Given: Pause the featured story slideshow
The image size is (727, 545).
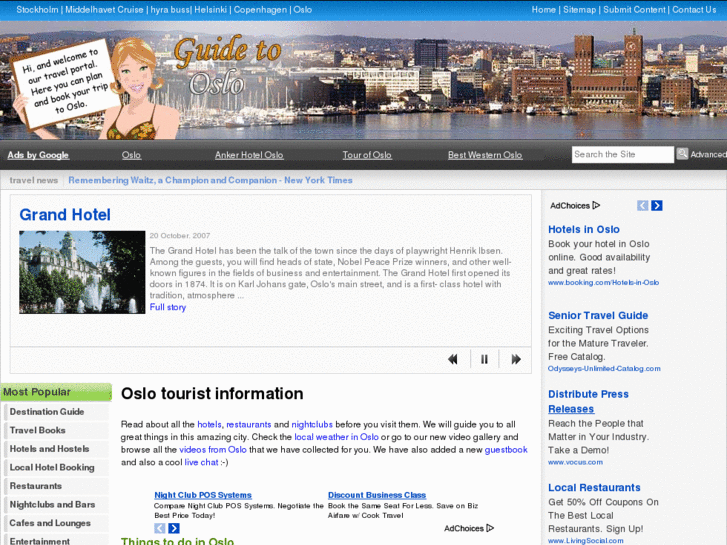Looking at the screenshot, I should click(x=484, y=359).
